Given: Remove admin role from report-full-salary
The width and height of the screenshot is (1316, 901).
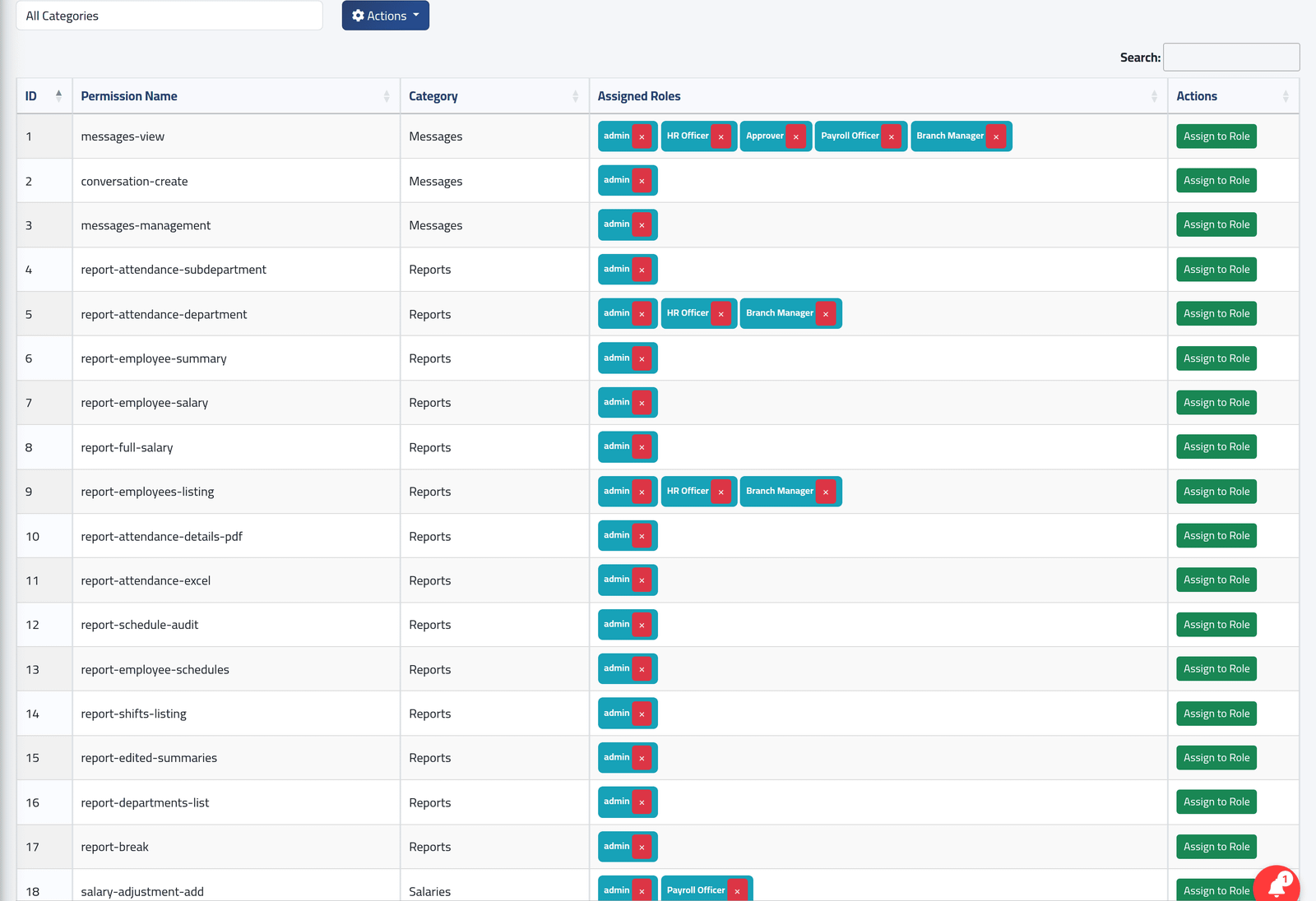Looking at the screenshot, I should 642,447.
